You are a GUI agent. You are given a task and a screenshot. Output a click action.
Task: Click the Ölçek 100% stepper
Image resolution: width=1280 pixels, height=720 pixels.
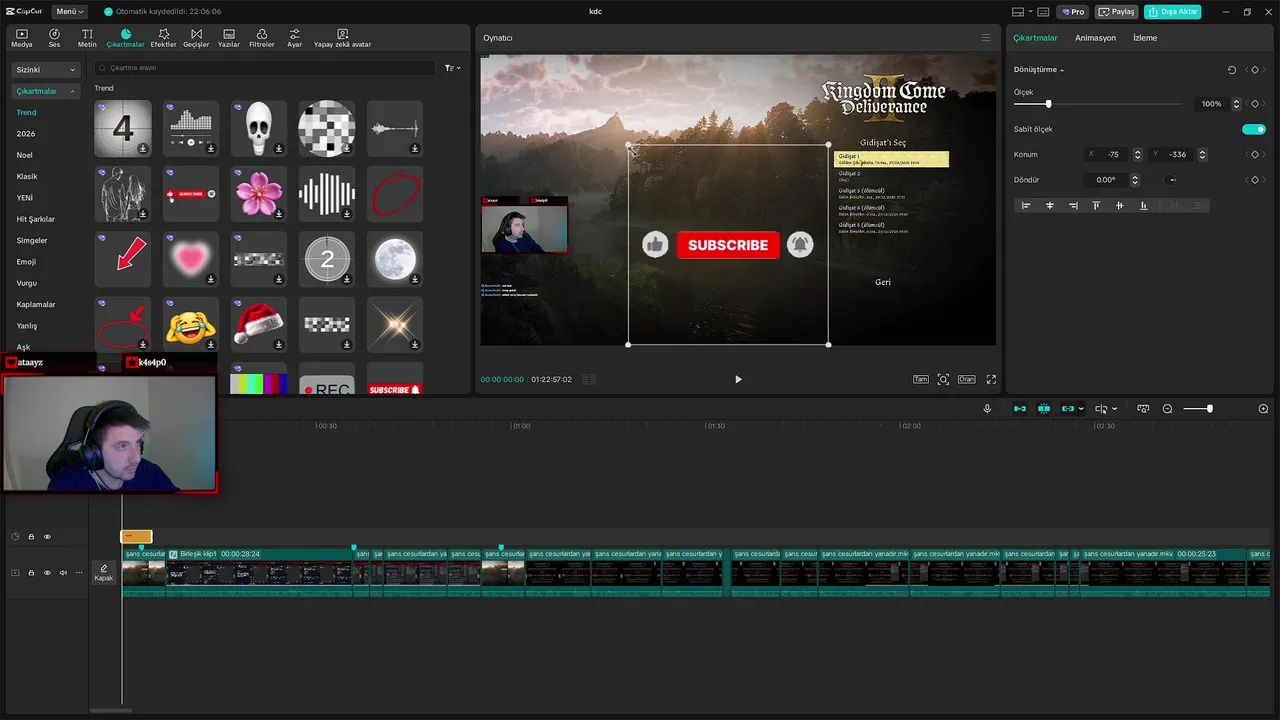pos(1237,104)
